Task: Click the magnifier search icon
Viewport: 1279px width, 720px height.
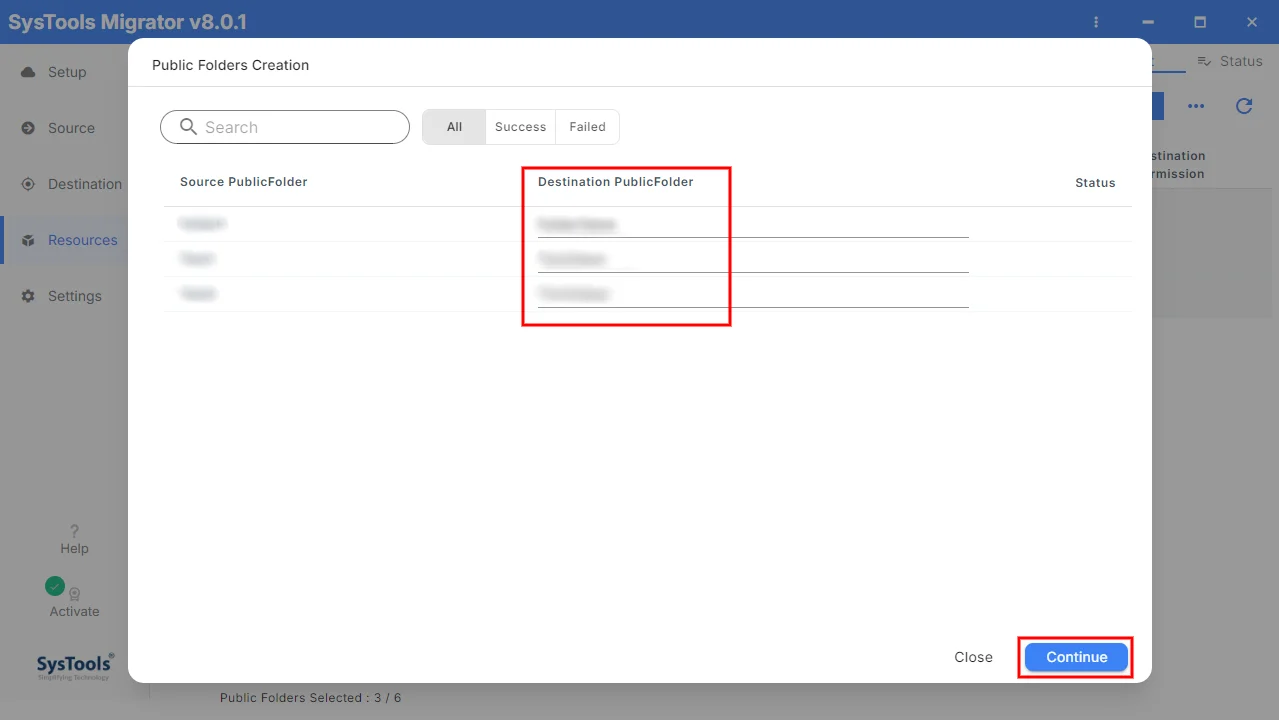Action: pos(188,127)
